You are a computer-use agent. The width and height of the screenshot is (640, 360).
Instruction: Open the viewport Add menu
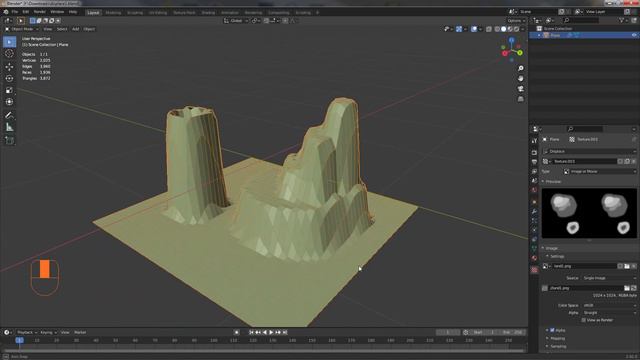pos(76,29)
